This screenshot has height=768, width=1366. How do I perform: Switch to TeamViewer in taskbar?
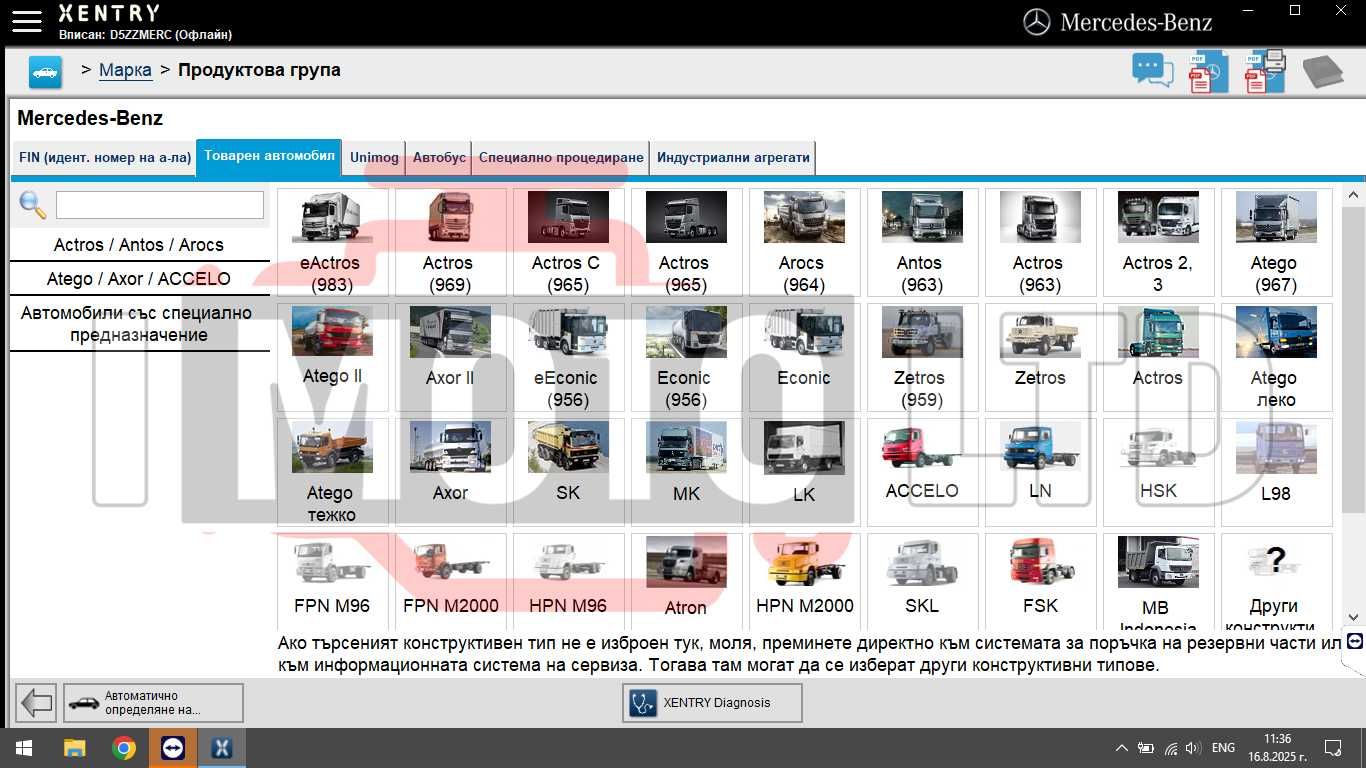[x=173, y=748]
